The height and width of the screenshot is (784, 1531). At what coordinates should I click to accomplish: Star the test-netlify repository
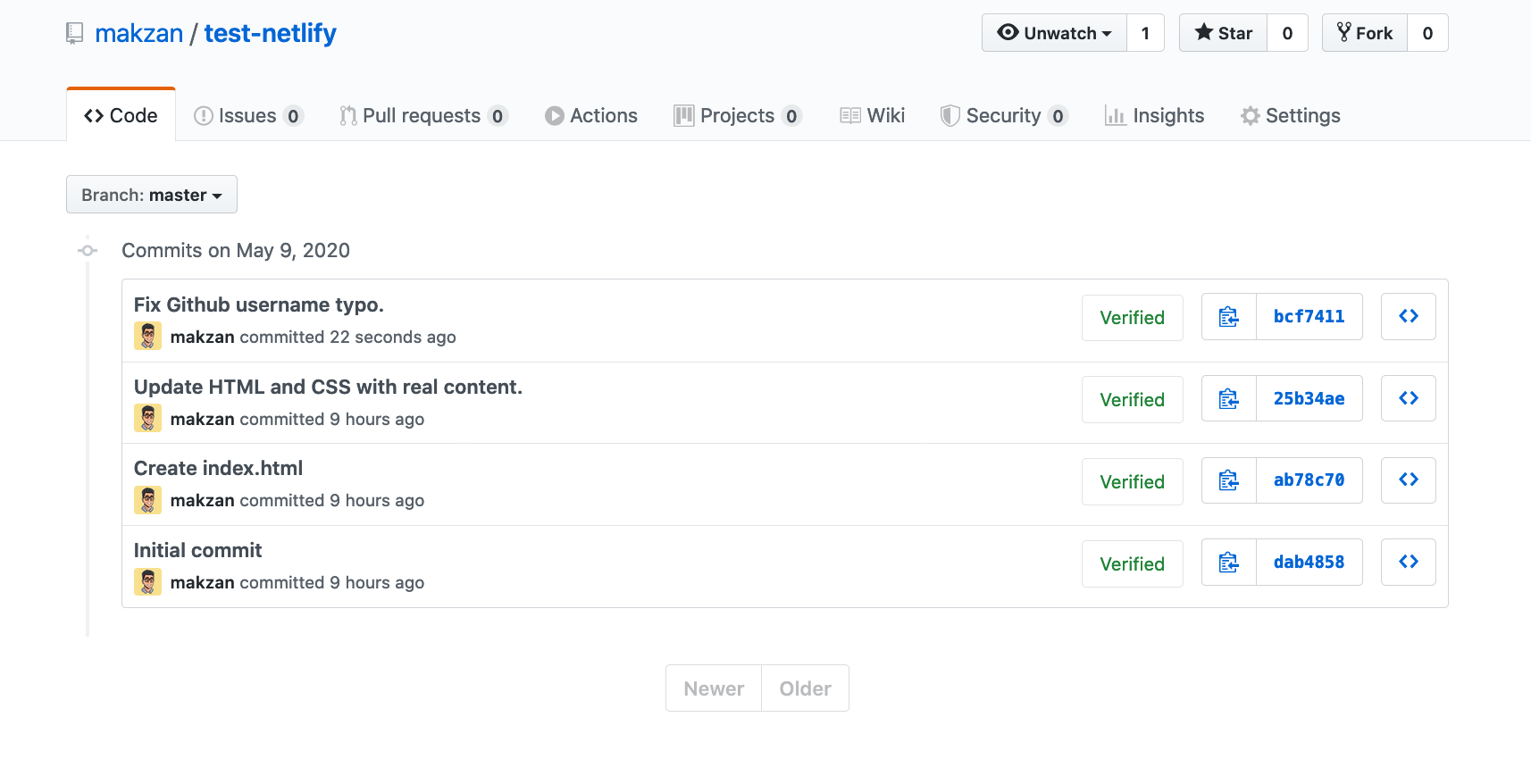click(1223, 33)
